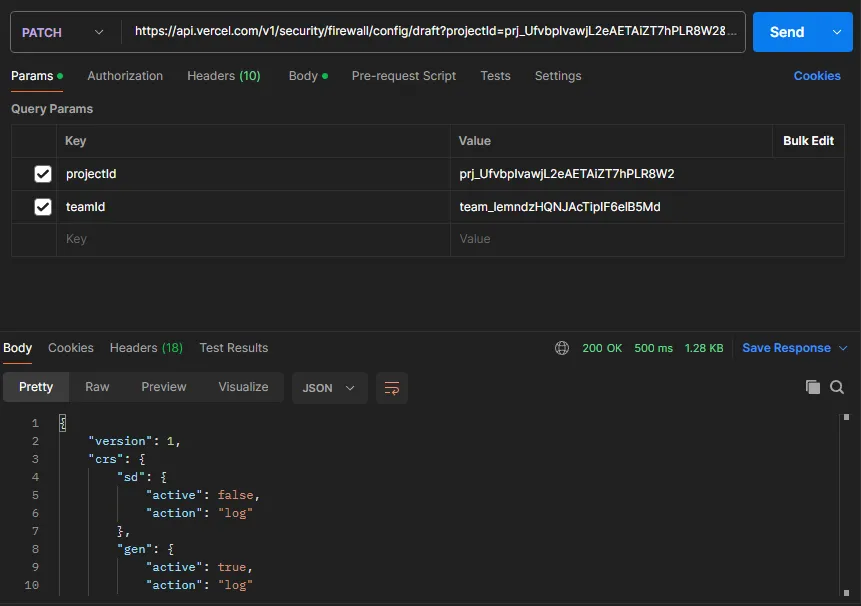Copy the response body with copy icon
This screenshot has width=861, height=606.
813,387
